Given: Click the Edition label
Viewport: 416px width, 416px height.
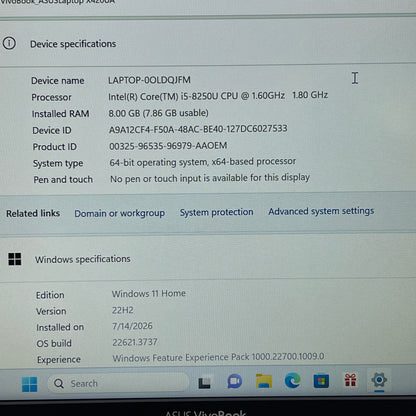Looking at the screenshot, I should click(x=50, y=295).
